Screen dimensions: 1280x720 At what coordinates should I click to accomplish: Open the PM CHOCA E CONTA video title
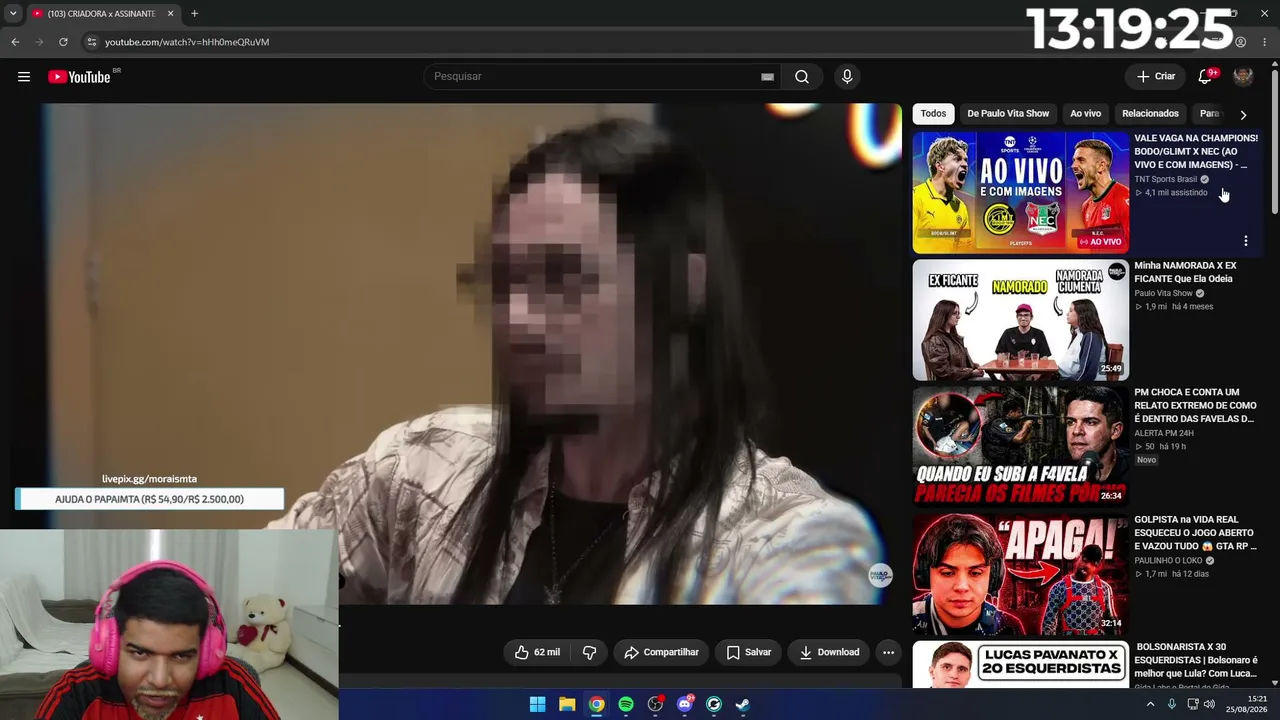coord(1195,405)
